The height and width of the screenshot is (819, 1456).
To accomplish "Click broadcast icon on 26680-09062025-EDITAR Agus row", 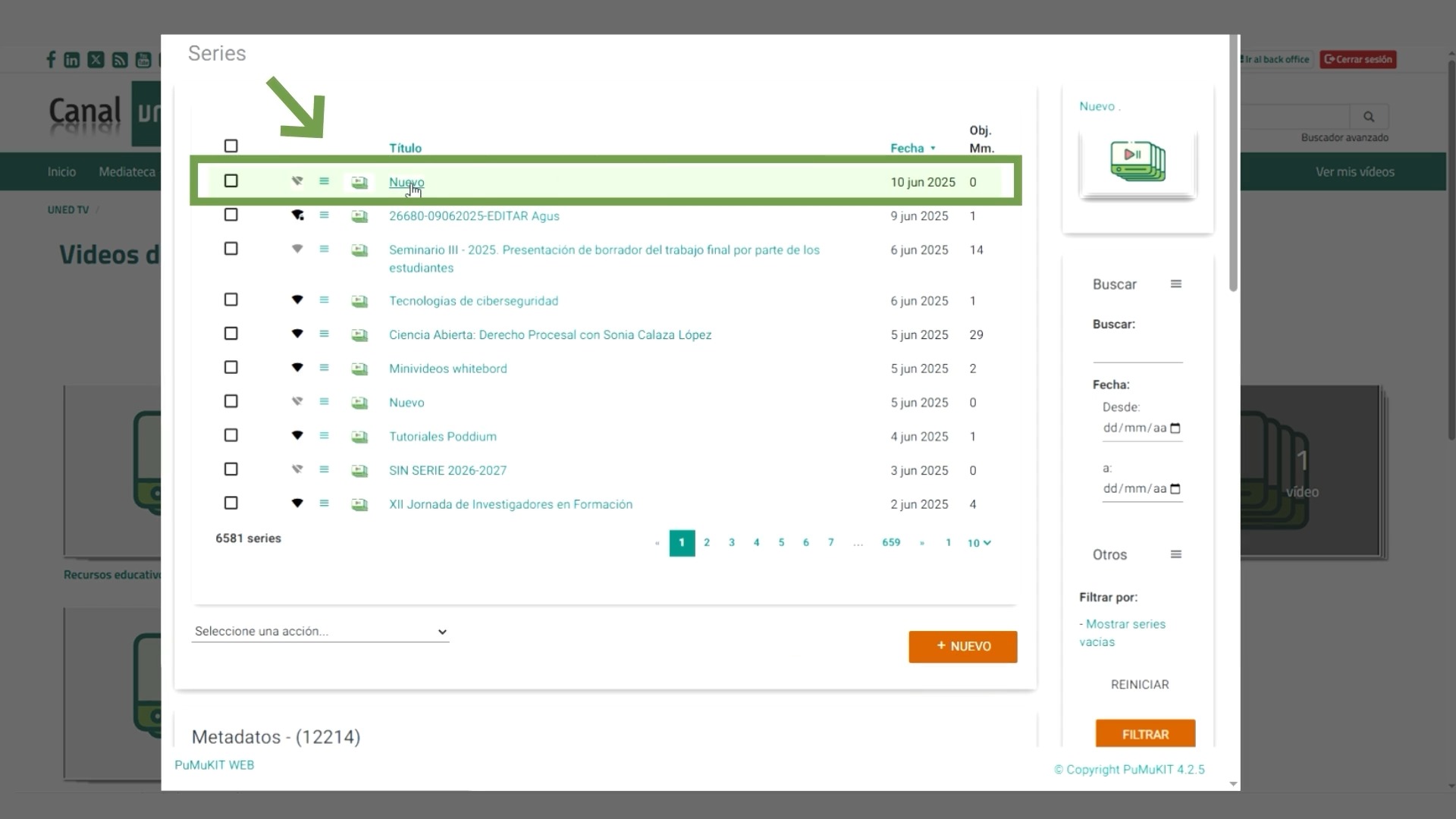I will coord(297,215).
